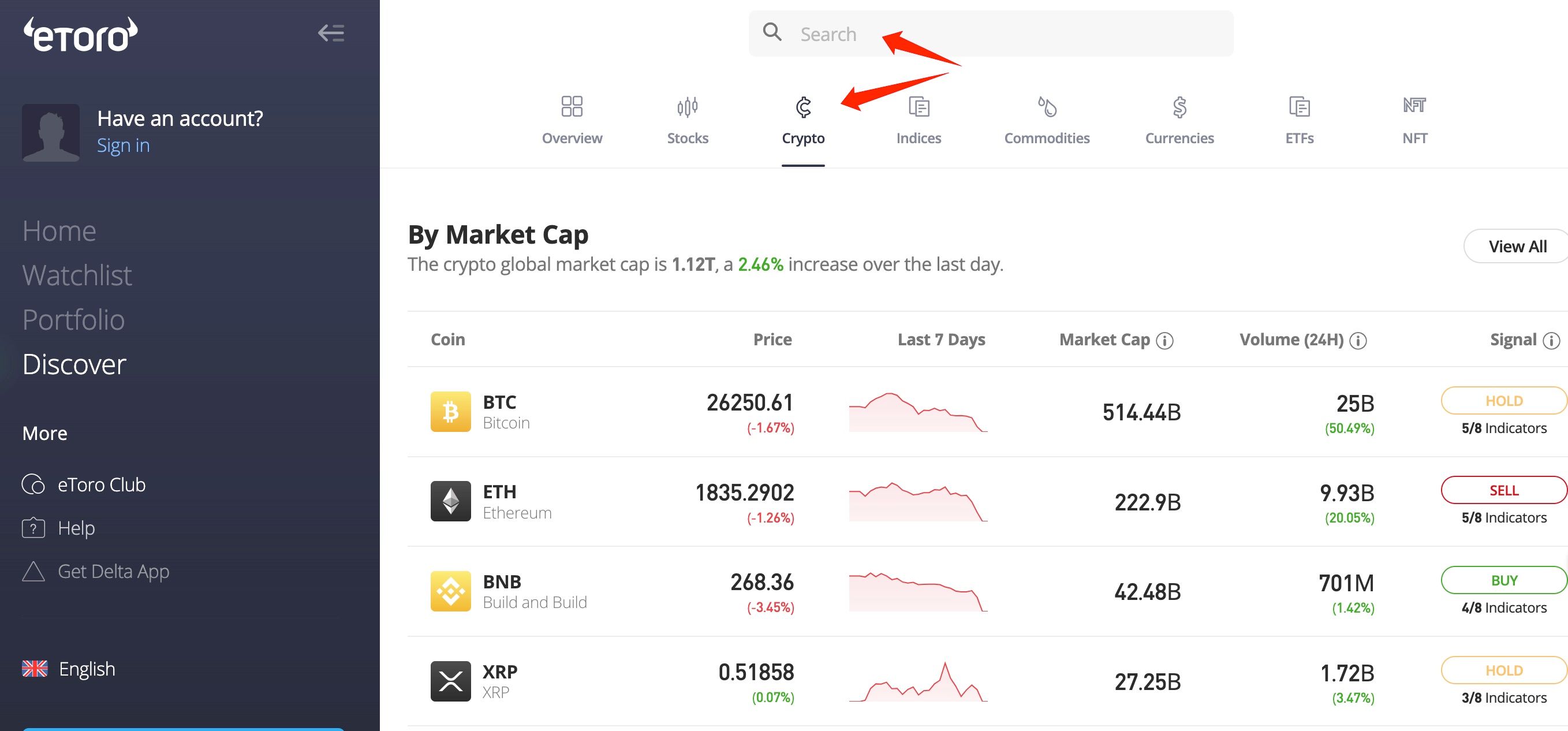This screenshot has height=731, width=1568.
Task: Open the eToro Club sidebar item
Action: pos(102,484)
